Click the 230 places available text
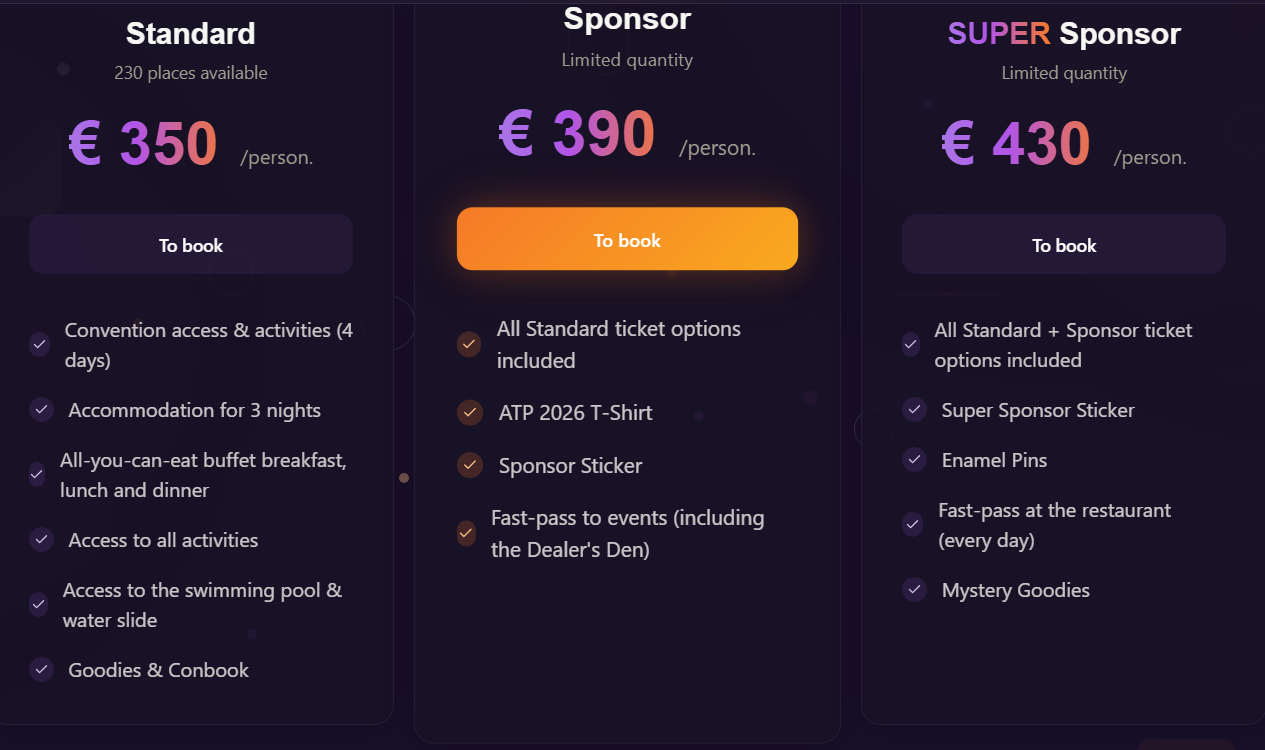 [191, 73]
